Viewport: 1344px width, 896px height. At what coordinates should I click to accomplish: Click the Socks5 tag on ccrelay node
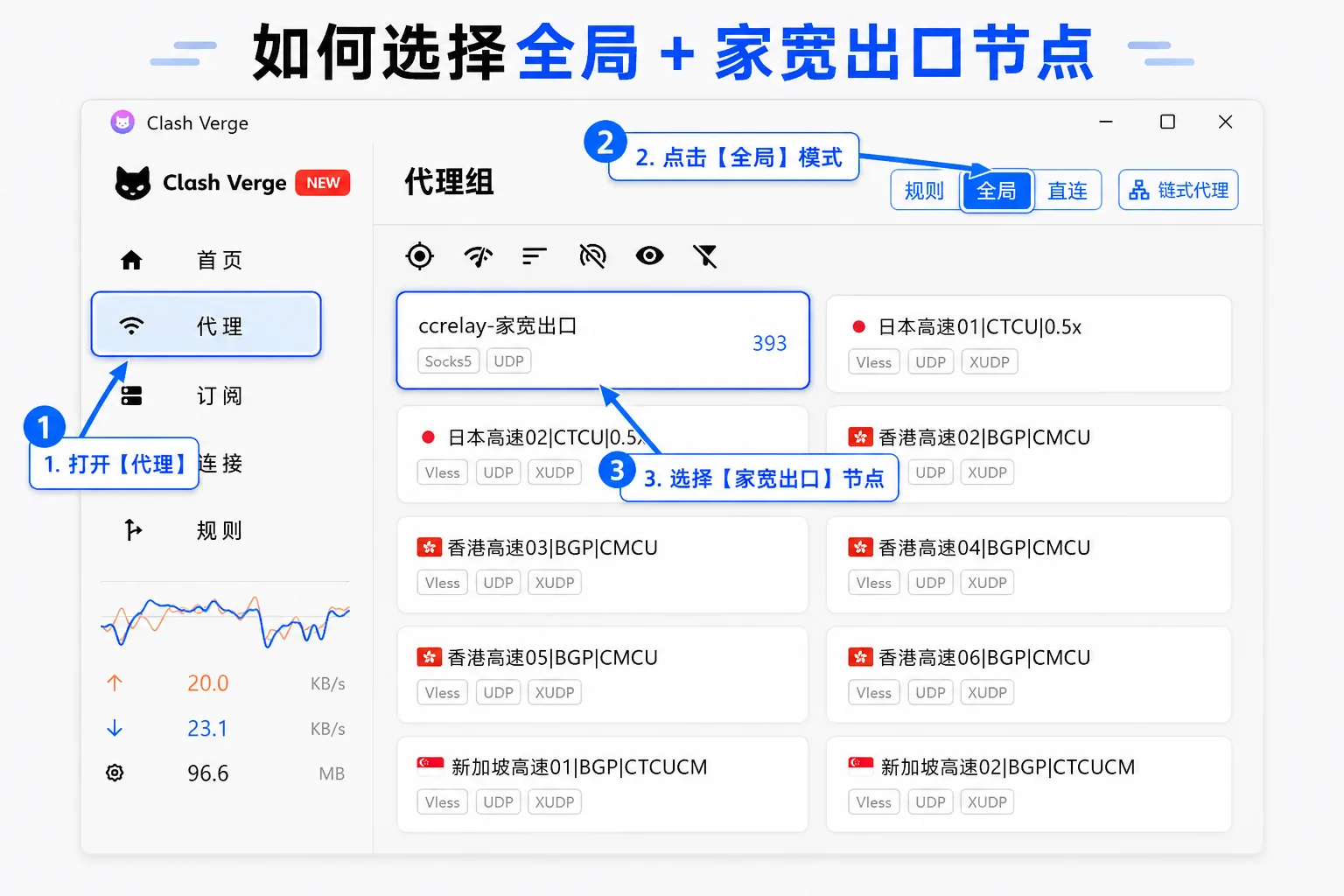(x=448, y=361)
